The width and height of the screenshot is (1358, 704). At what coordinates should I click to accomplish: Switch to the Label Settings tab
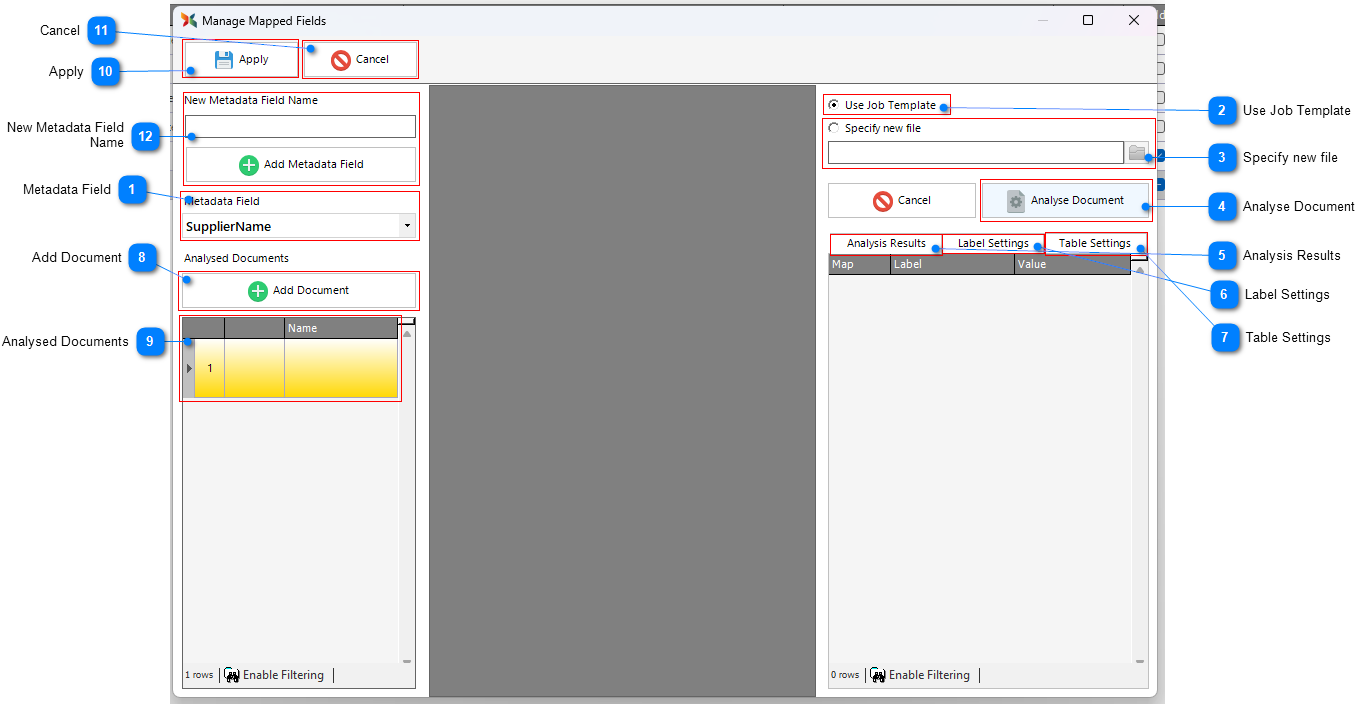[993, 244]
